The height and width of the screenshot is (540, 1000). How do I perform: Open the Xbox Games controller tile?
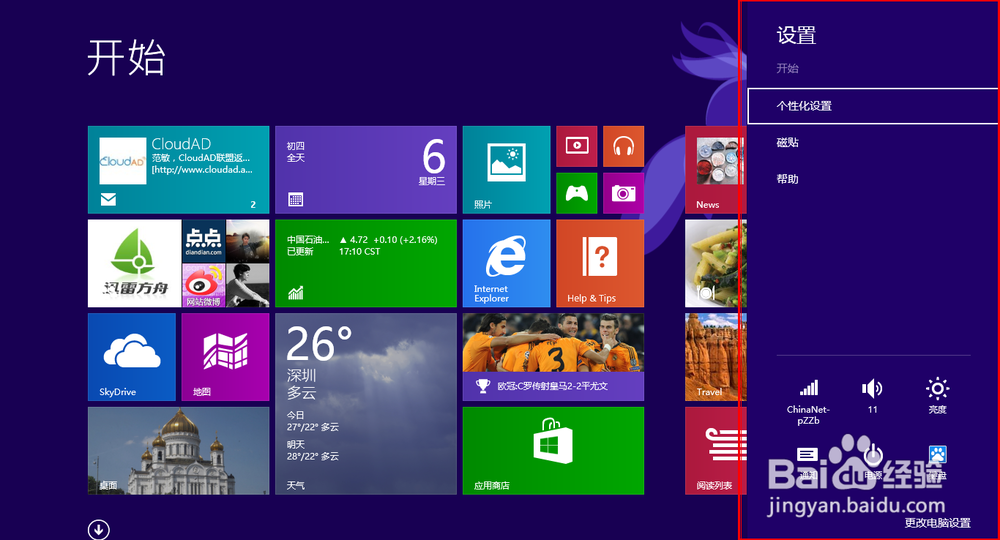click(x=577, y=193)
